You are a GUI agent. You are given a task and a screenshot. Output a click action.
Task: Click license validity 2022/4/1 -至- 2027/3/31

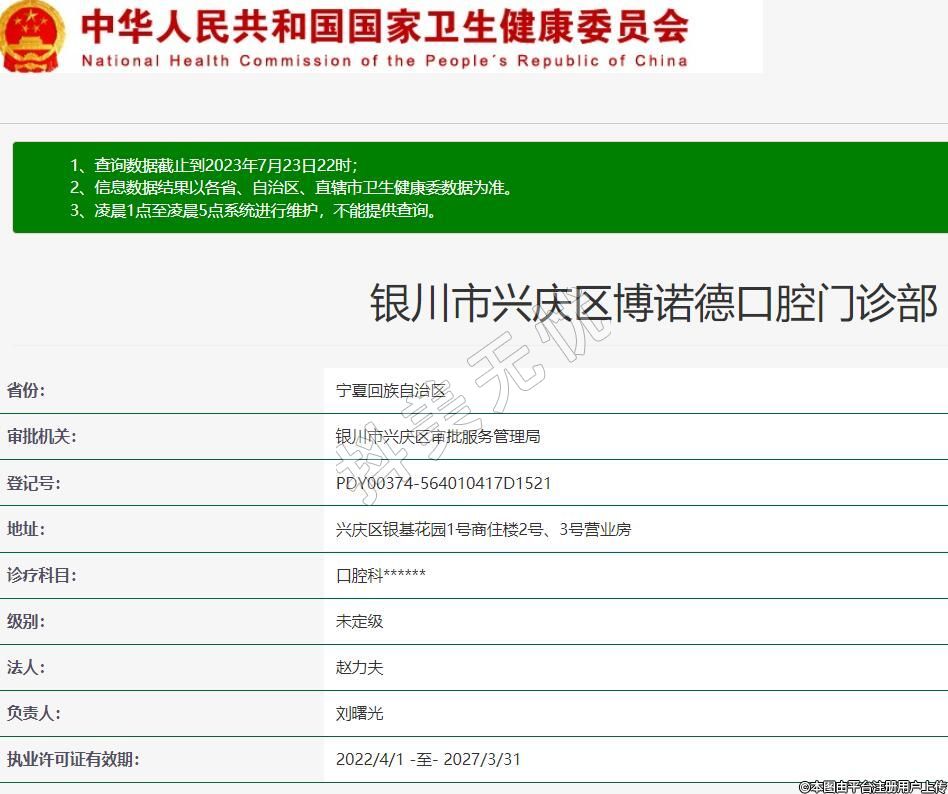coord(428,759)
